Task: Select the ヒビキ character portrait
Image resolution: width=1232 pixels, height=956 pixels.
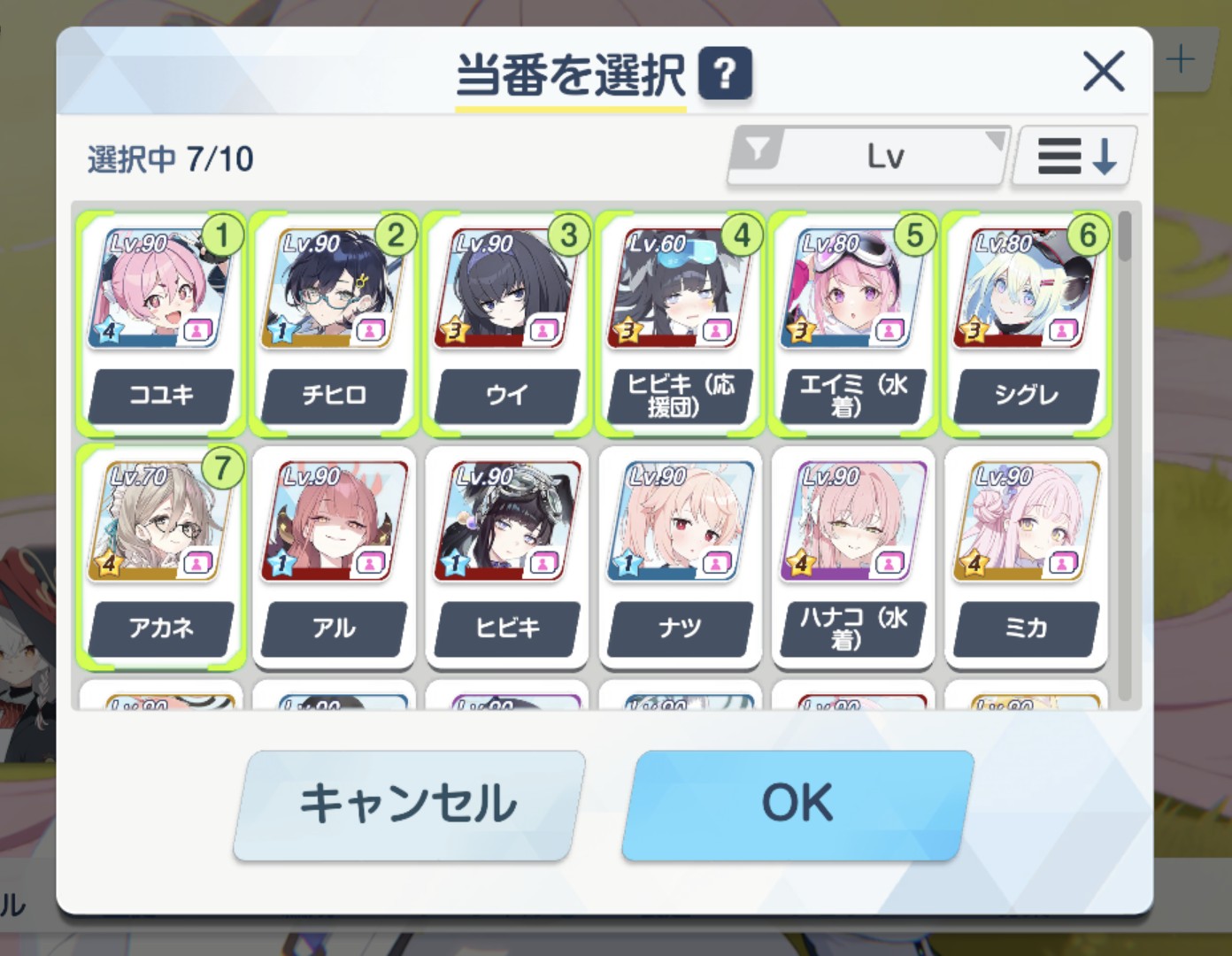Action: [506, 521]
